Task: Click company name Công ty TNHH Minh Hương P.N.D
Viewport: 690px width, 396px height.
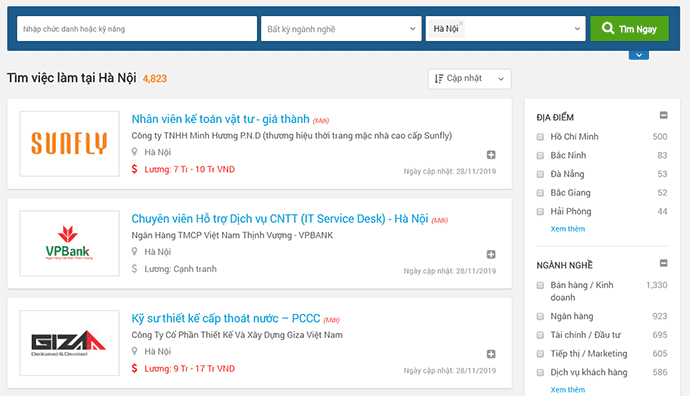Action: [292, 136]
